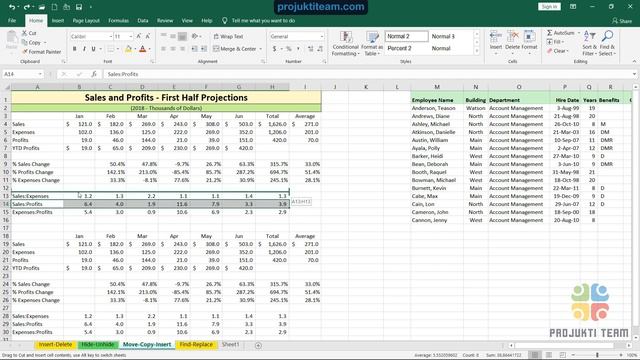Screen dimensions: 640x360
Task: Click Merge & Center button
Action: point(235,49)
